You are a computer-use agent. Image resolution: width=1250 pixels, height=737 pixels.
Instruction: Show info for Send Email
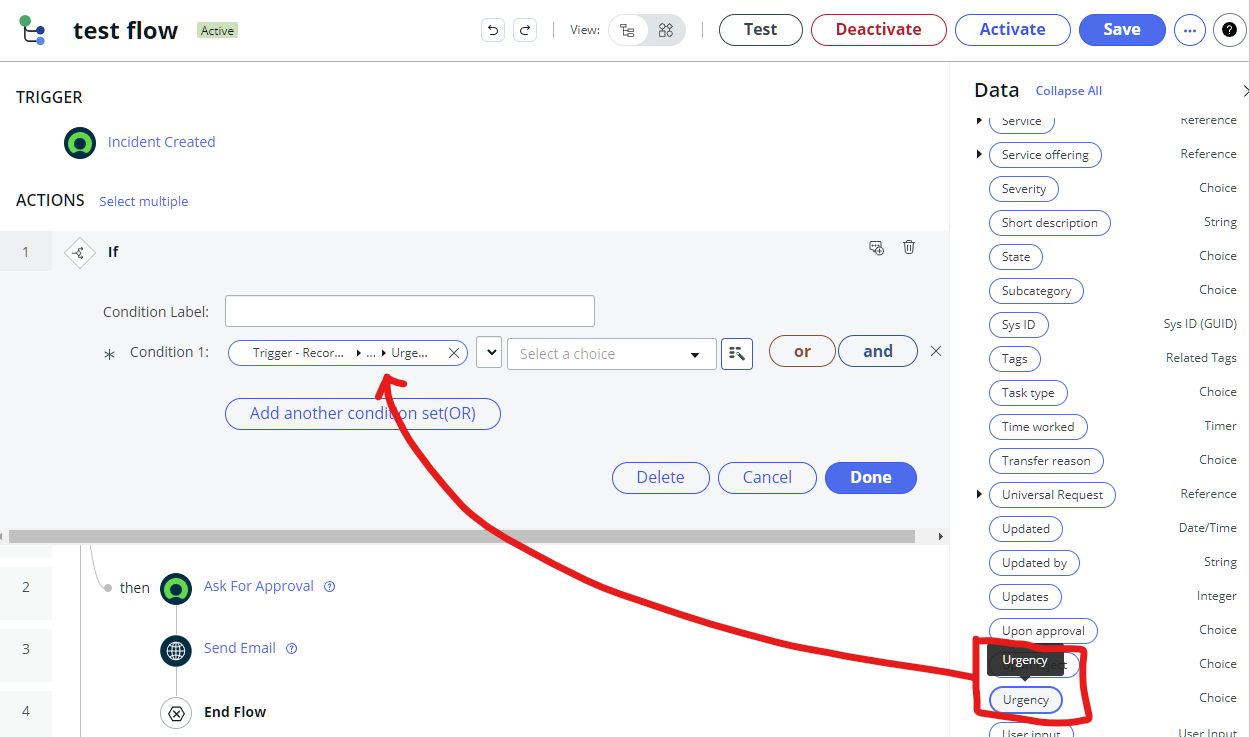(292, 649)
